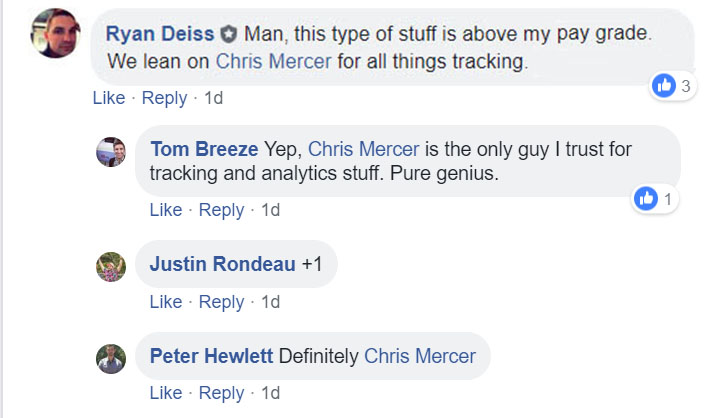Reply to Peter Hewlett's comment
This screenshot has height=418, width=717.
point(222,393)
